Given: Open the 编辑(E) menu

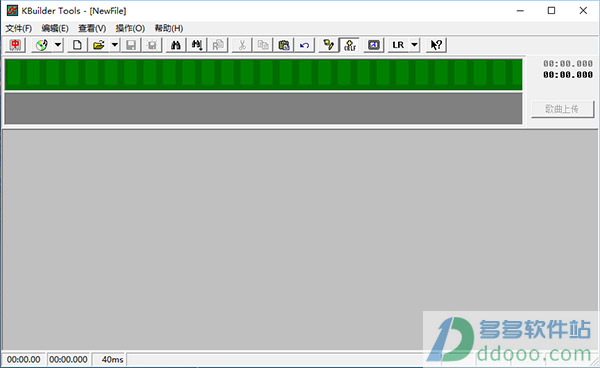Looking at the screenshot, I should point(55,28).
